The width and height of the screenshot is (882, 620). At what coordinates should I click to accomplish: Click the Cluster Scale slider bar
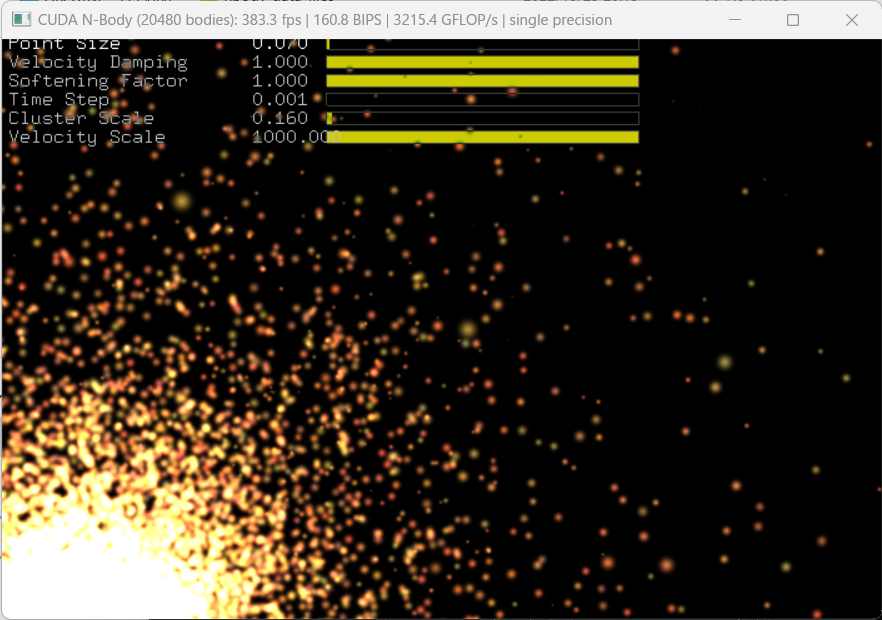point(482,119)
